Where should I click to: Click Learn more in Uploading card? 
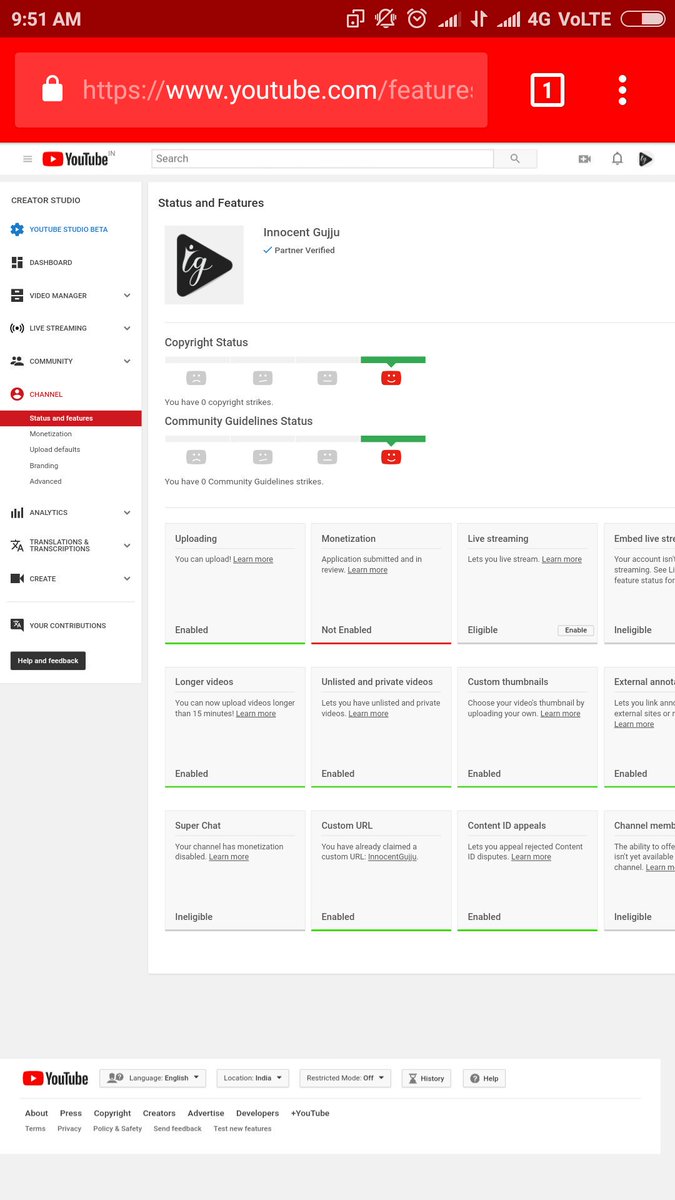[253, 559]
